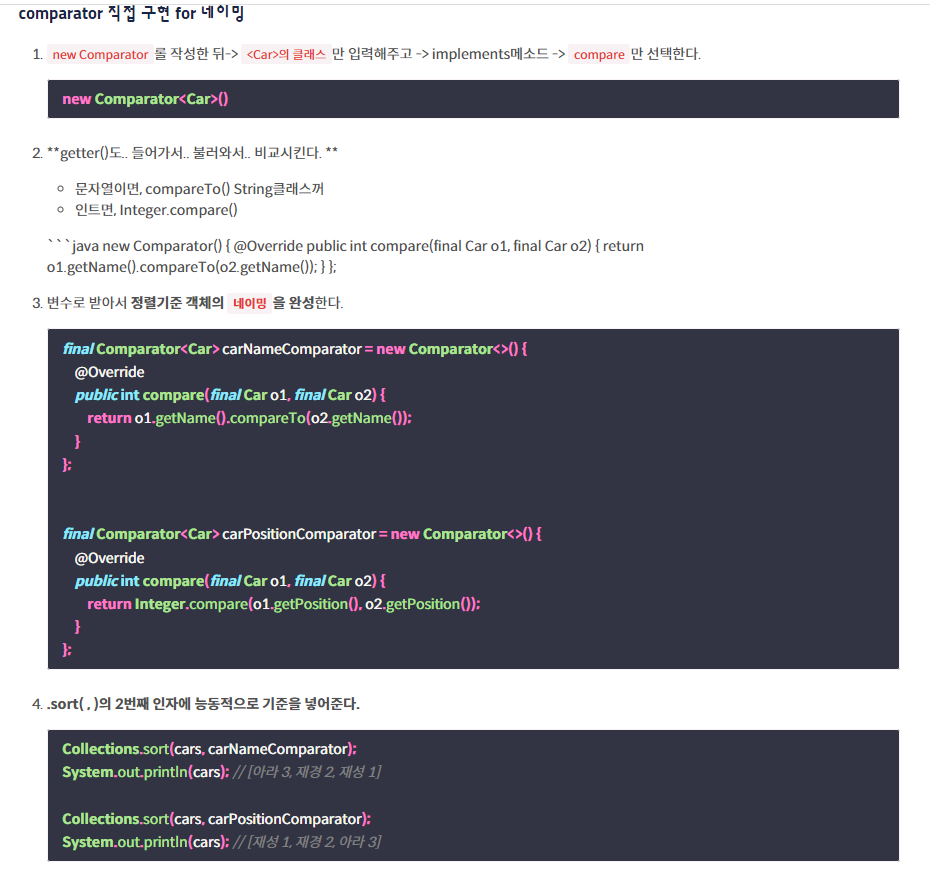Click the inline code "compare" in step 1
930x878 pixels.
[x=599, y=55]
